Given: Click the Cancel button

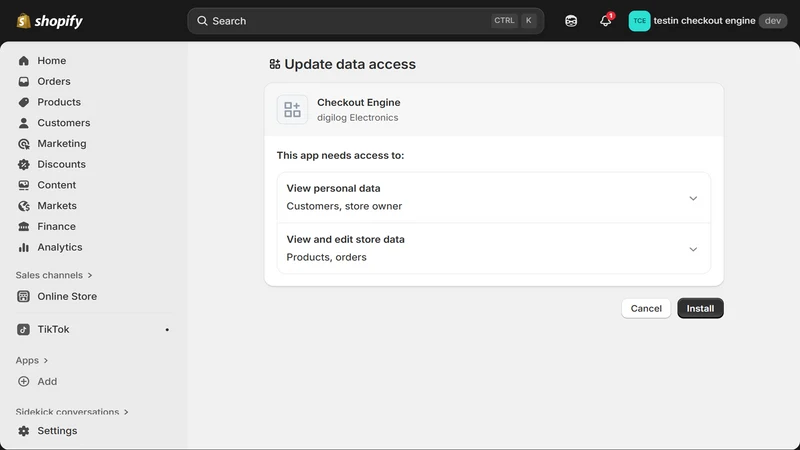Looking at the screenshot, I should (646, 308).
